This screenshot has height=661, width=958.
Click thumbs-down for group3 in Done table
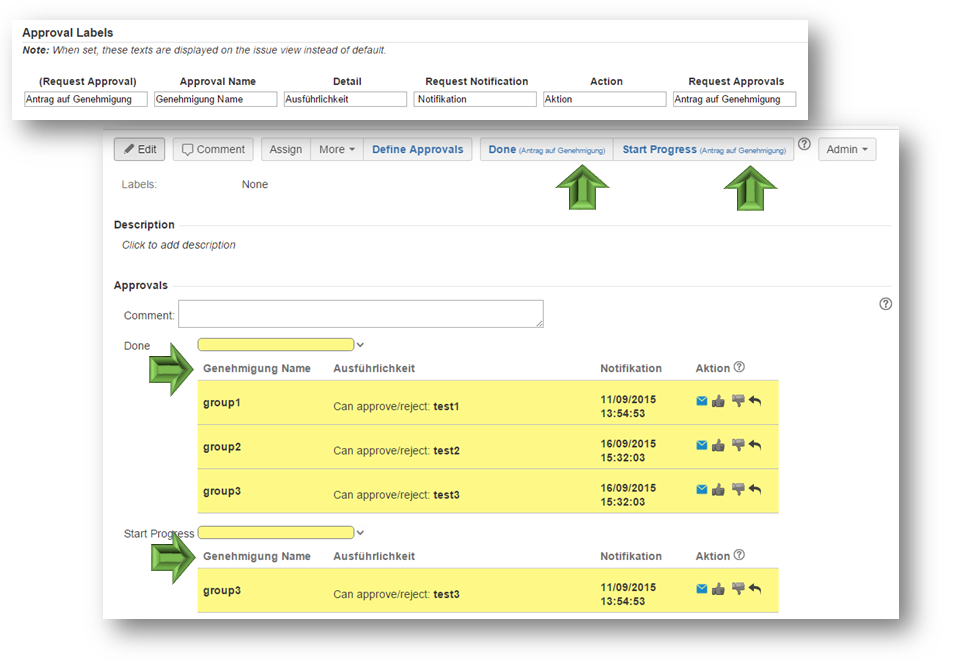(738, 489)
